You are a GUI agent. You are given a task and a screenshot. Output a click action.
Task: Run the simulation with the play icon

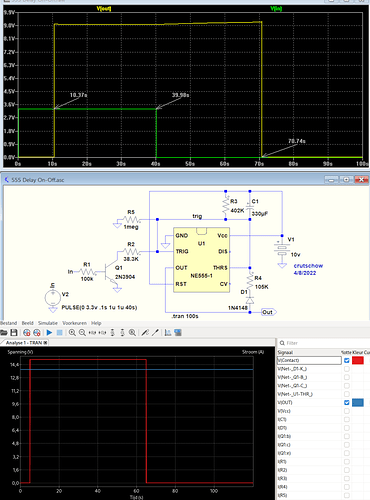click(49, 332)
